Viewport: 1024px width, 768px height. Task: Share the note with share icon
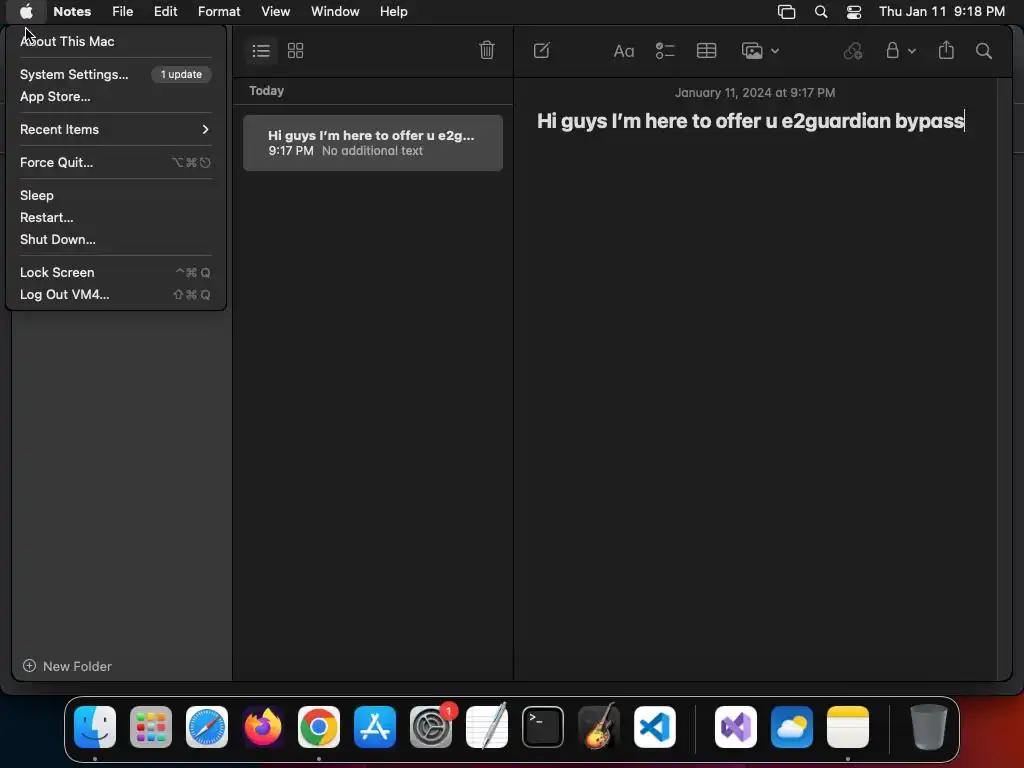pos(946,50)
